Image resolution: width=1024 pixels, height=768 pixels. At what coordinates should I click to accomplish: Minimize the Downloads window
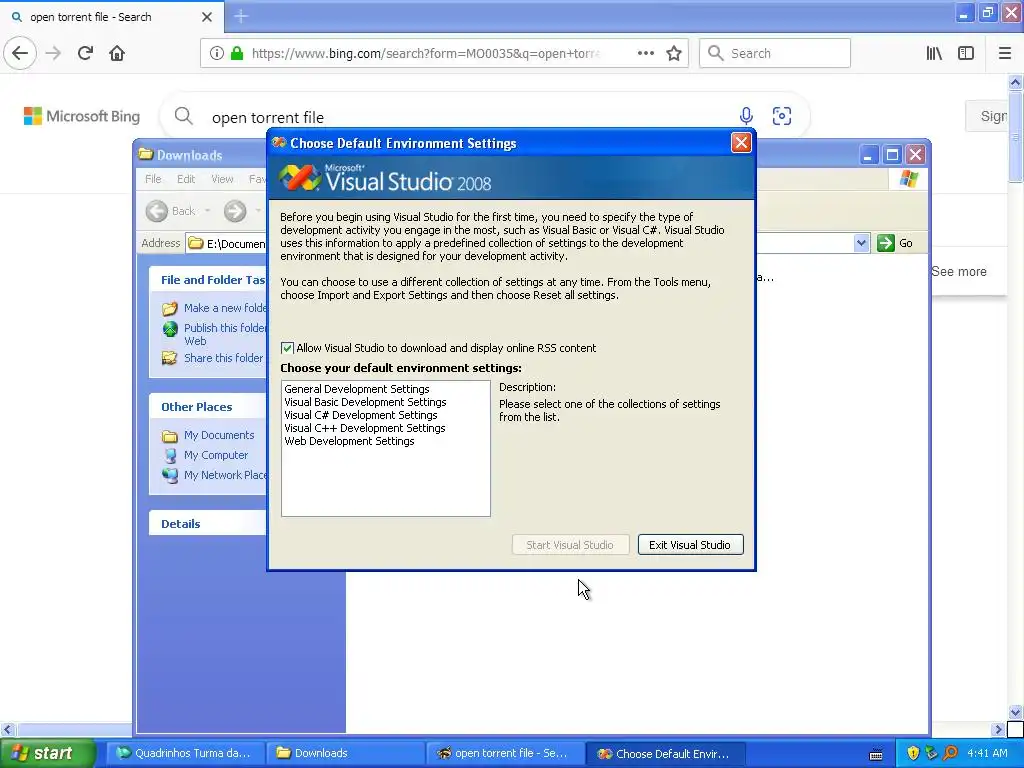(868, 155)
